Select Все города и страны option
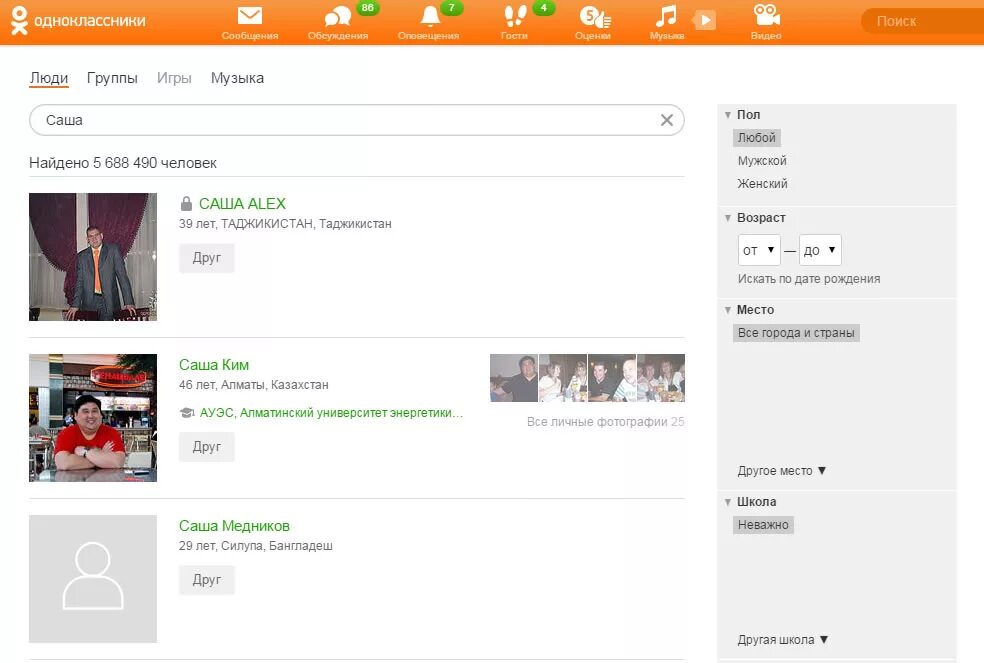Screen dimensions: 984x663 click(796, 333)
